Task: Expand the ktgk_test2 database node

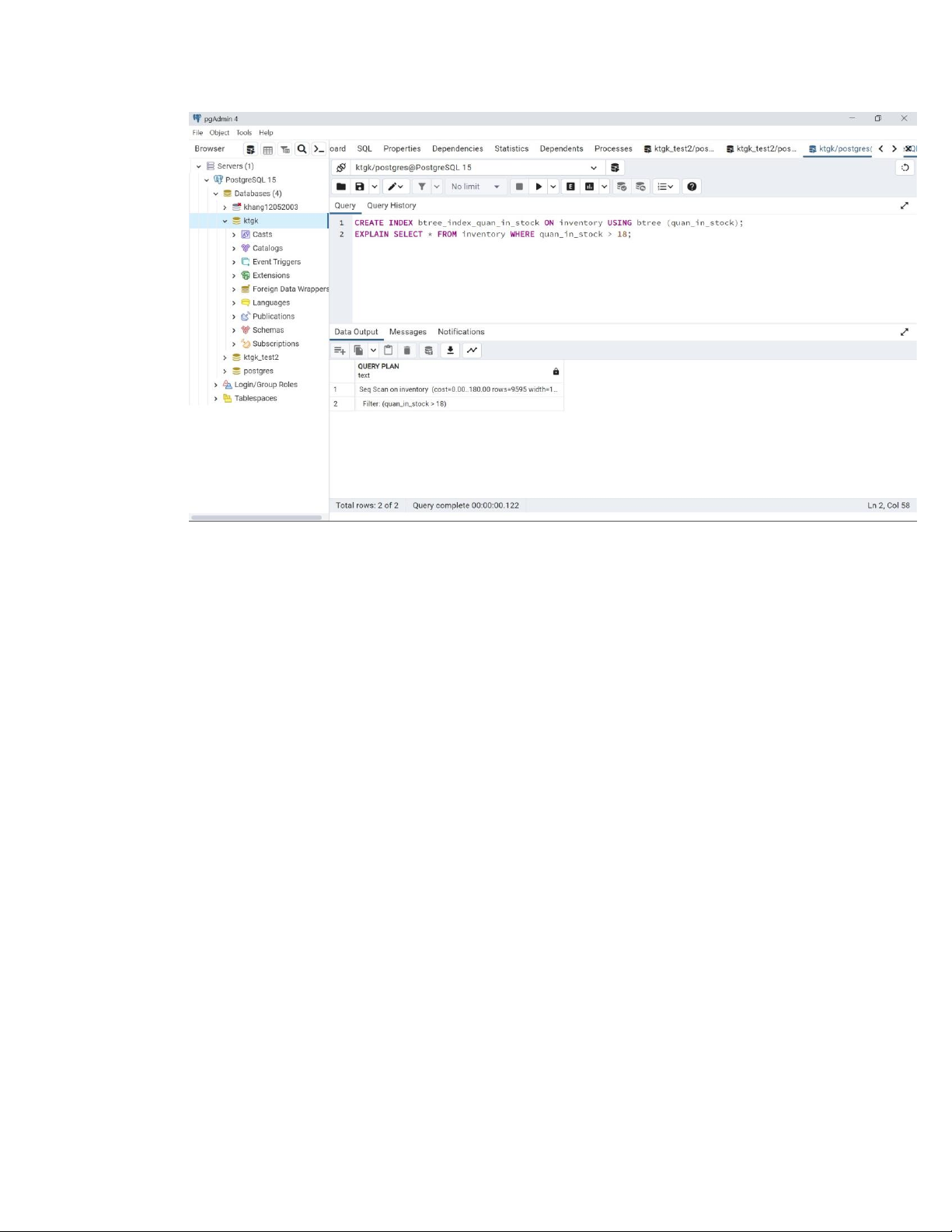Action: (225, 358)
